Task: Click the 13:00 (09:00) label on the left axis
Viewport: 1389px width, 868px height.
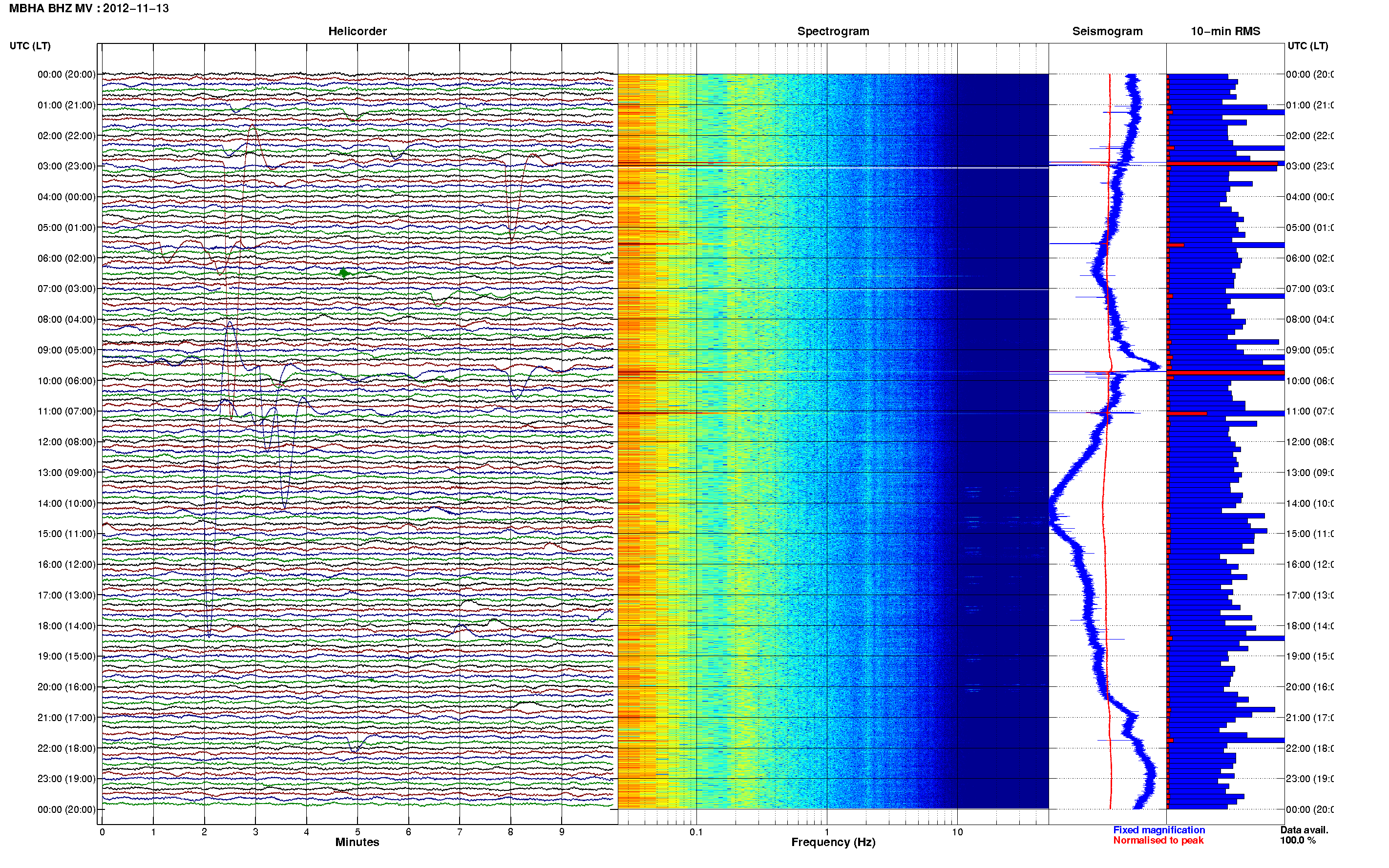Action: coord(66,473)
